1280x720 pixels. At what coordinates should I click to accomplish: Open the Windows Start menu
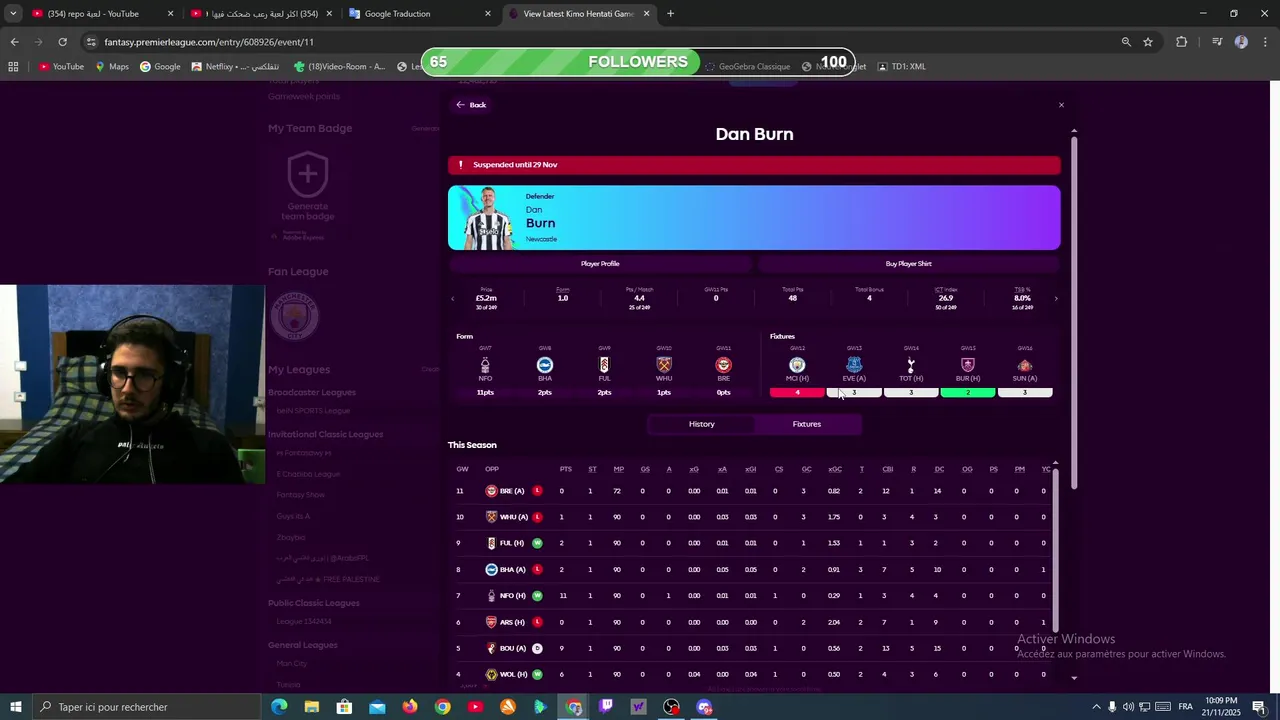pyautogui.click(x=15, y=707)
